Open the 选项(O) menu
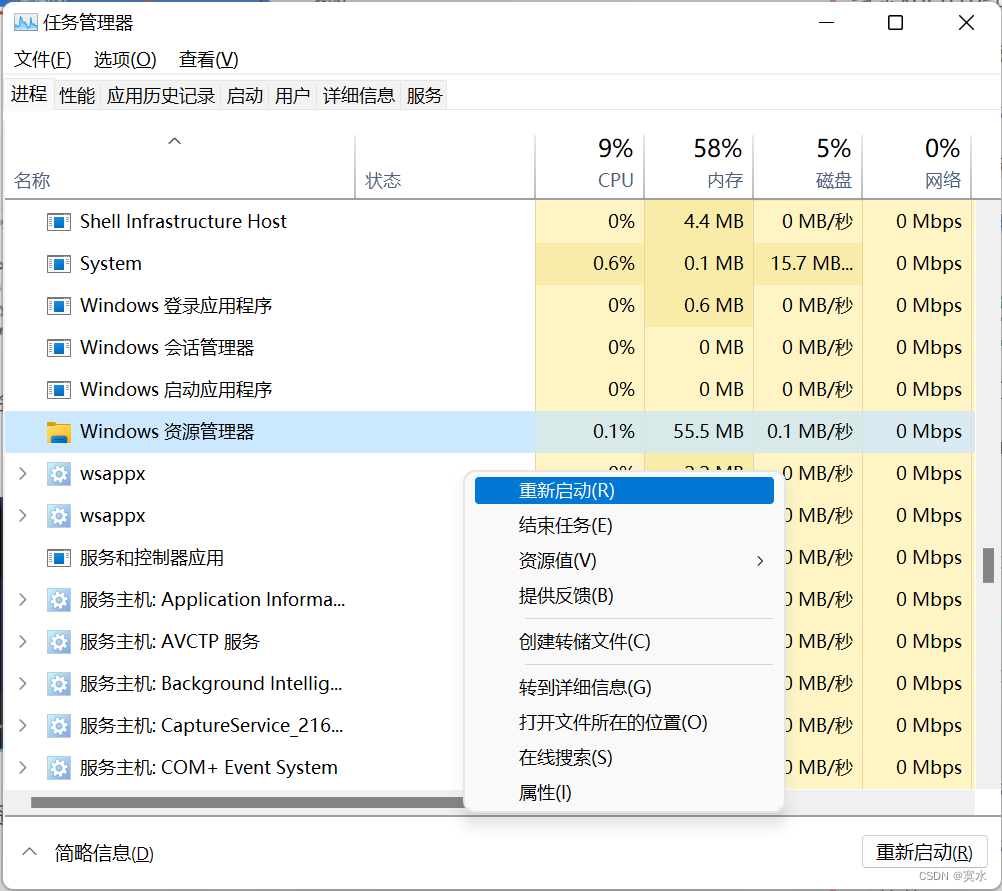This screenshot has width=1002, height=891. [125, 60]
